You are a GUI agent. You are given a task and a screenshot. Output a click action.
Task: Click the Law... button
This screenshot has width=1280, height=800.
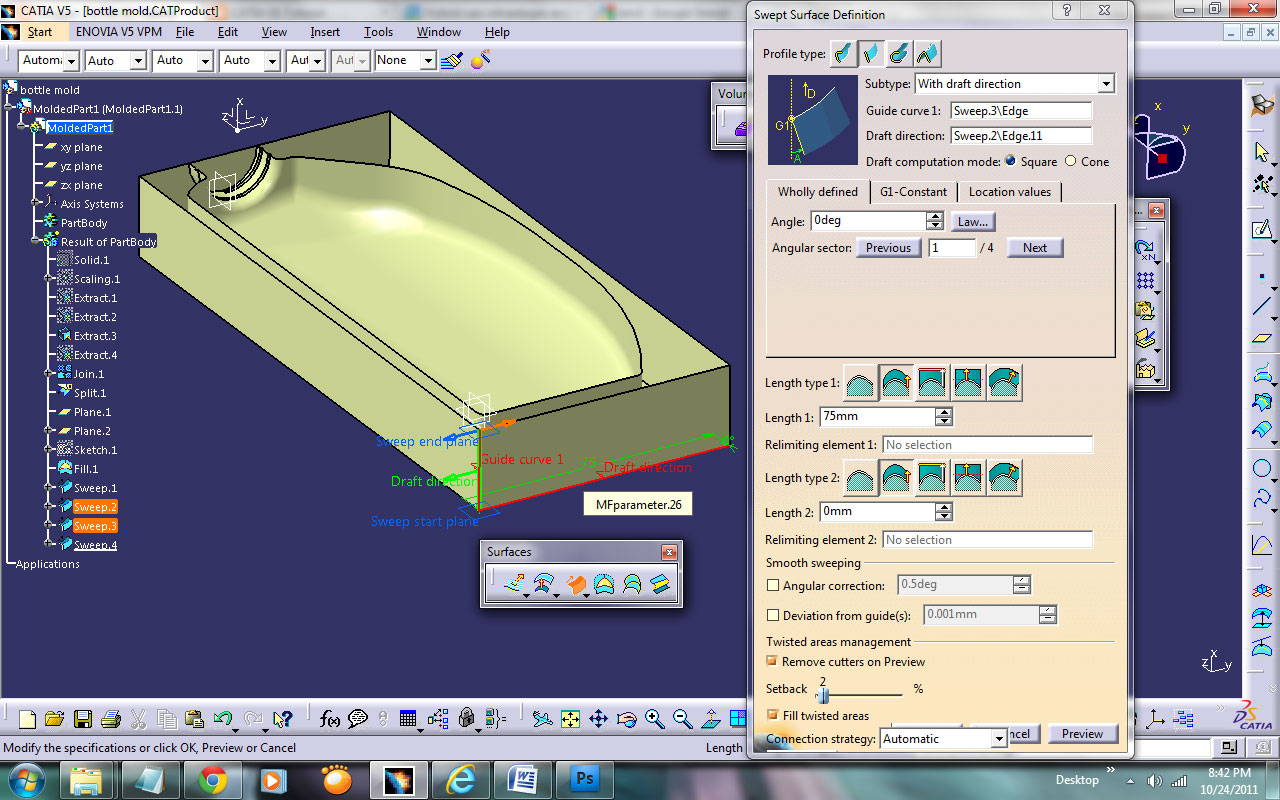tap(973, 222)
